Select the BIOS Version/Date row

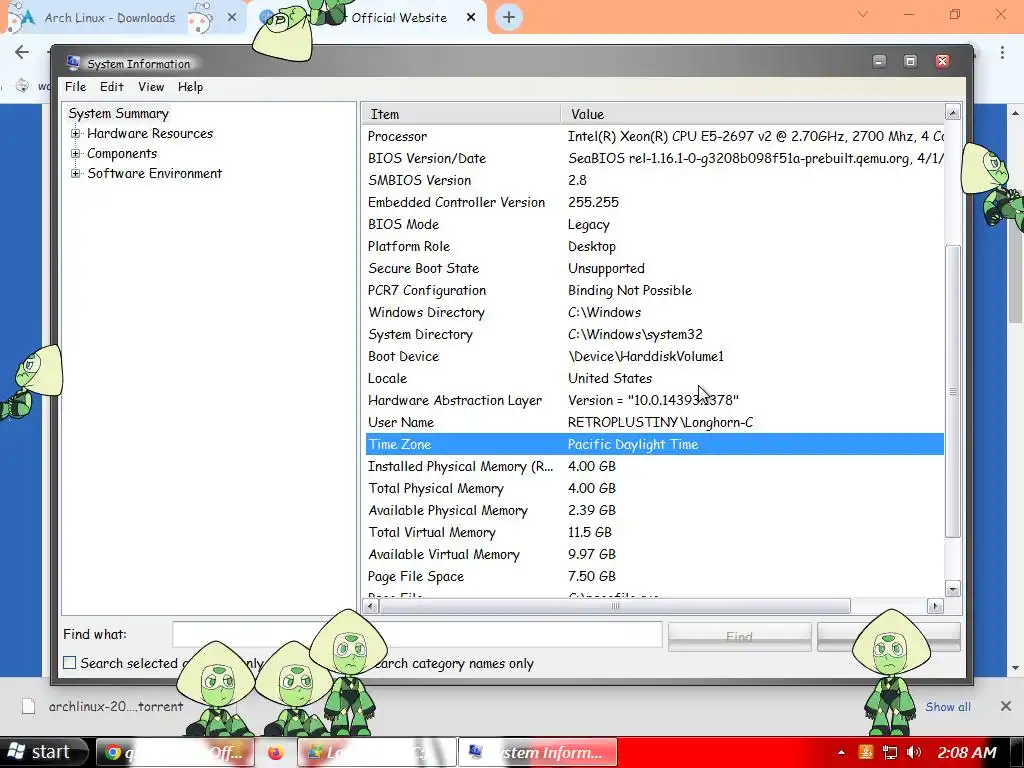coord(653,159)
